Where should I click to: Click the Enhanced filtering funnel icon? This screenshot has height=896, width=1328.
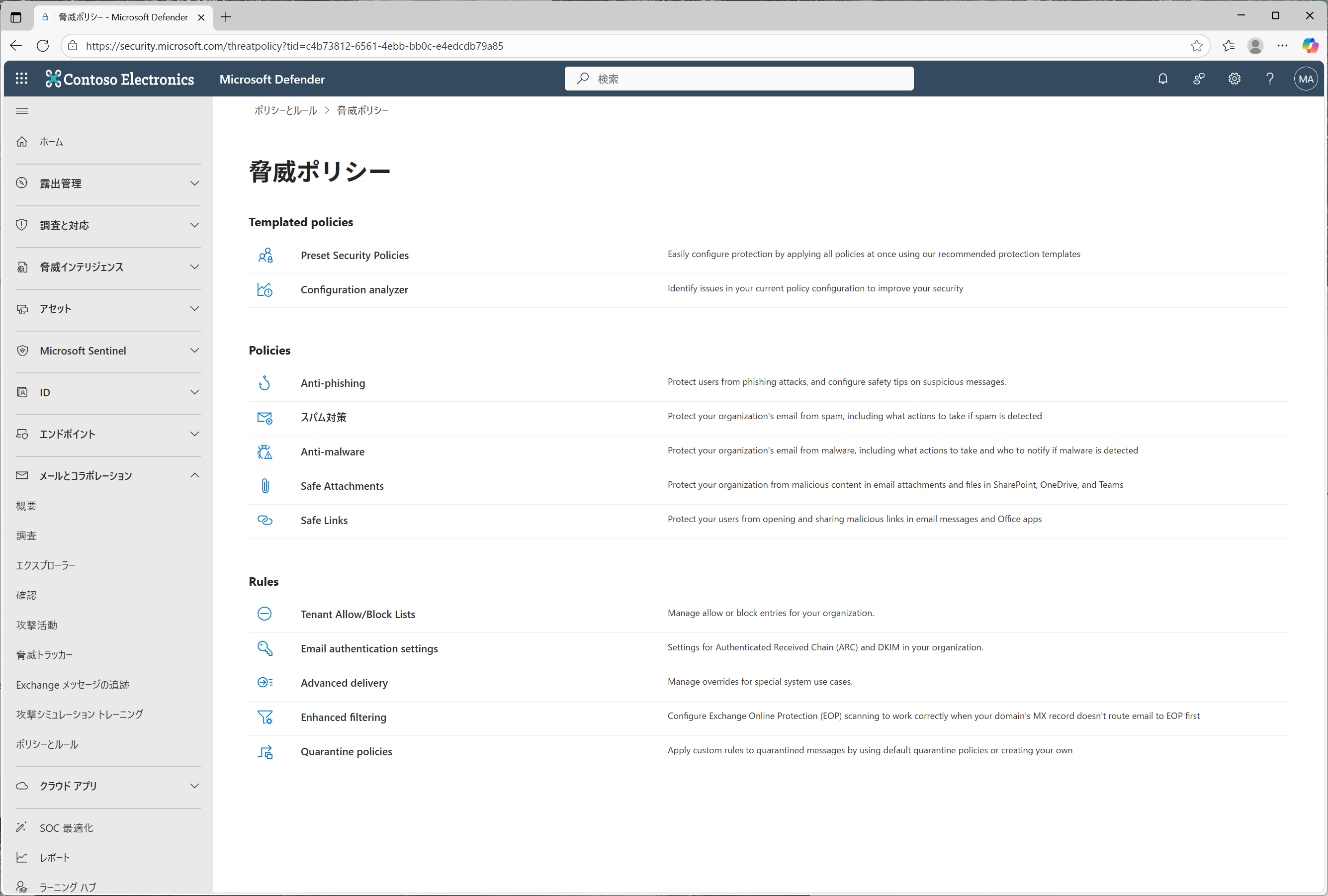tap(265, 717)
